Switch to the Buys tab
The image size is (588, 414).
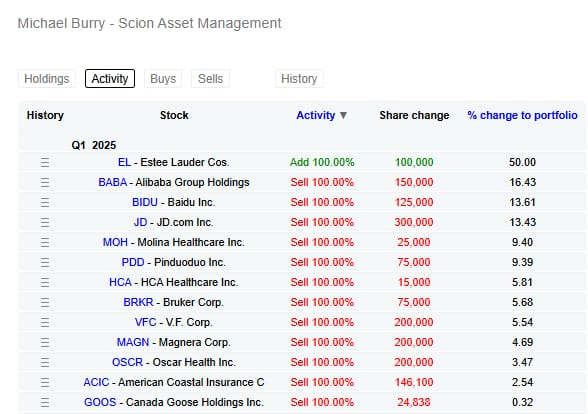click(163, 79)
